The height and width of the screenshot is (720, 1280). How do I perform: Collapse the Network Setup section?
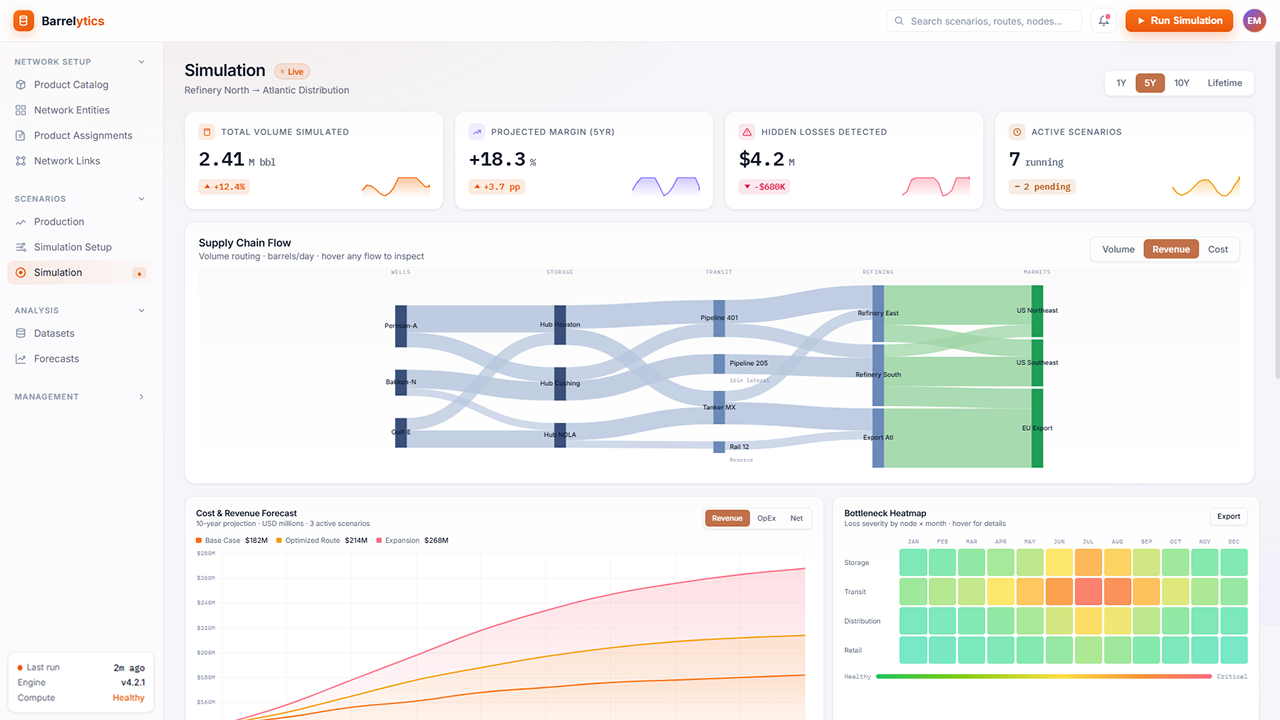coord(141,62)
